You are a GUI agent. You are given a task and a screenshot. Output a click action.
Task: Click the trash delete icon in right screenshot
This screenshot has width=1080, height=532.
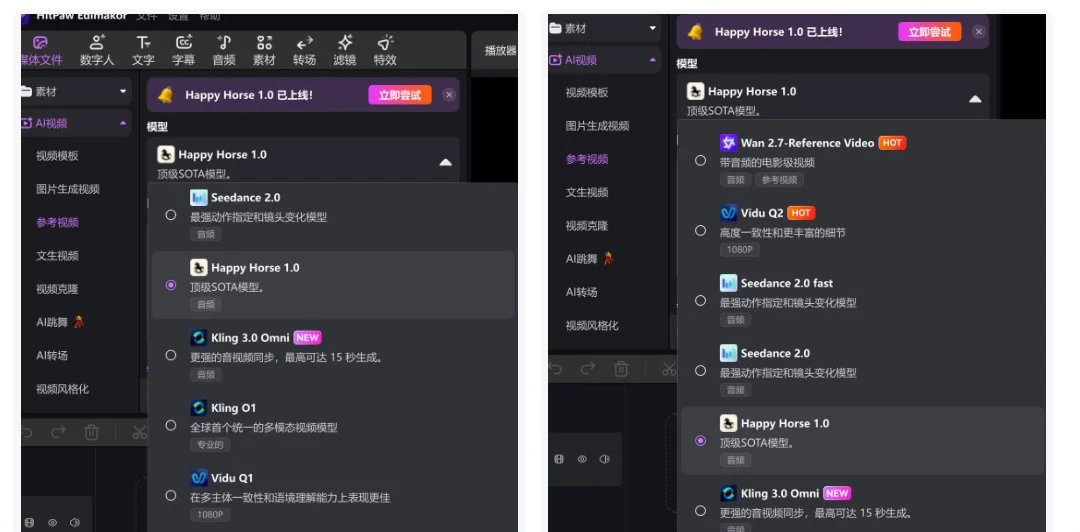(x=621, y=369)
